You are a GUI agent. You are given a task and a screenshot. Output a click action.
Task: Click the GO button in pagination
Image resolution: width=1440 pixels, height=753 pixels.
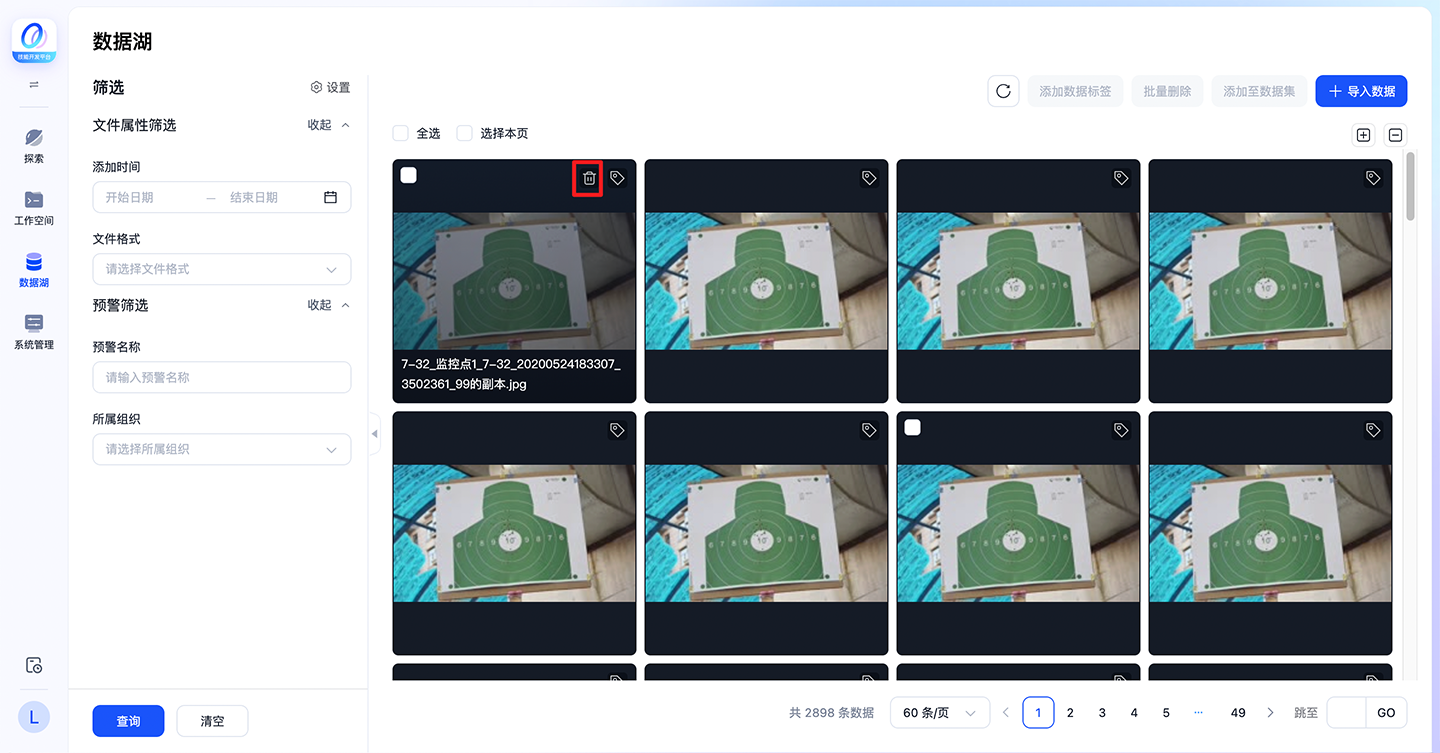(1386, 713)
